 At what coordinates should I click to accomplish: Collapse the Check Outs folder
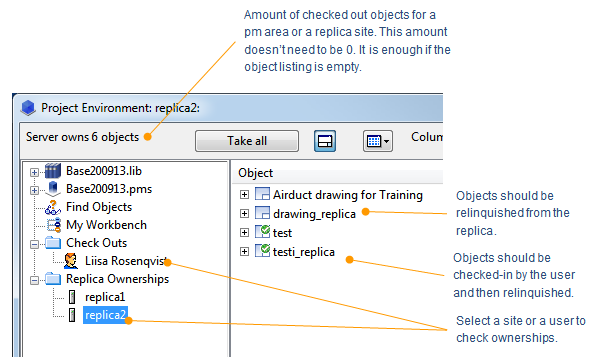pos(34,244)
